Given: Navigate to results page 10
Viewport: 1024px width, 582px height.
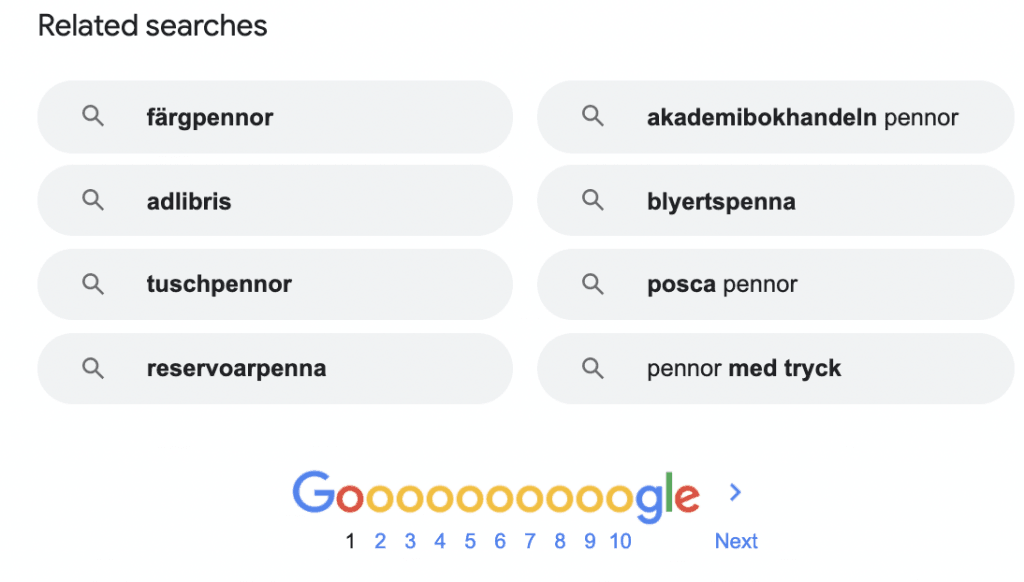Looking at the screenshot, I should click(x=620, y=541).
